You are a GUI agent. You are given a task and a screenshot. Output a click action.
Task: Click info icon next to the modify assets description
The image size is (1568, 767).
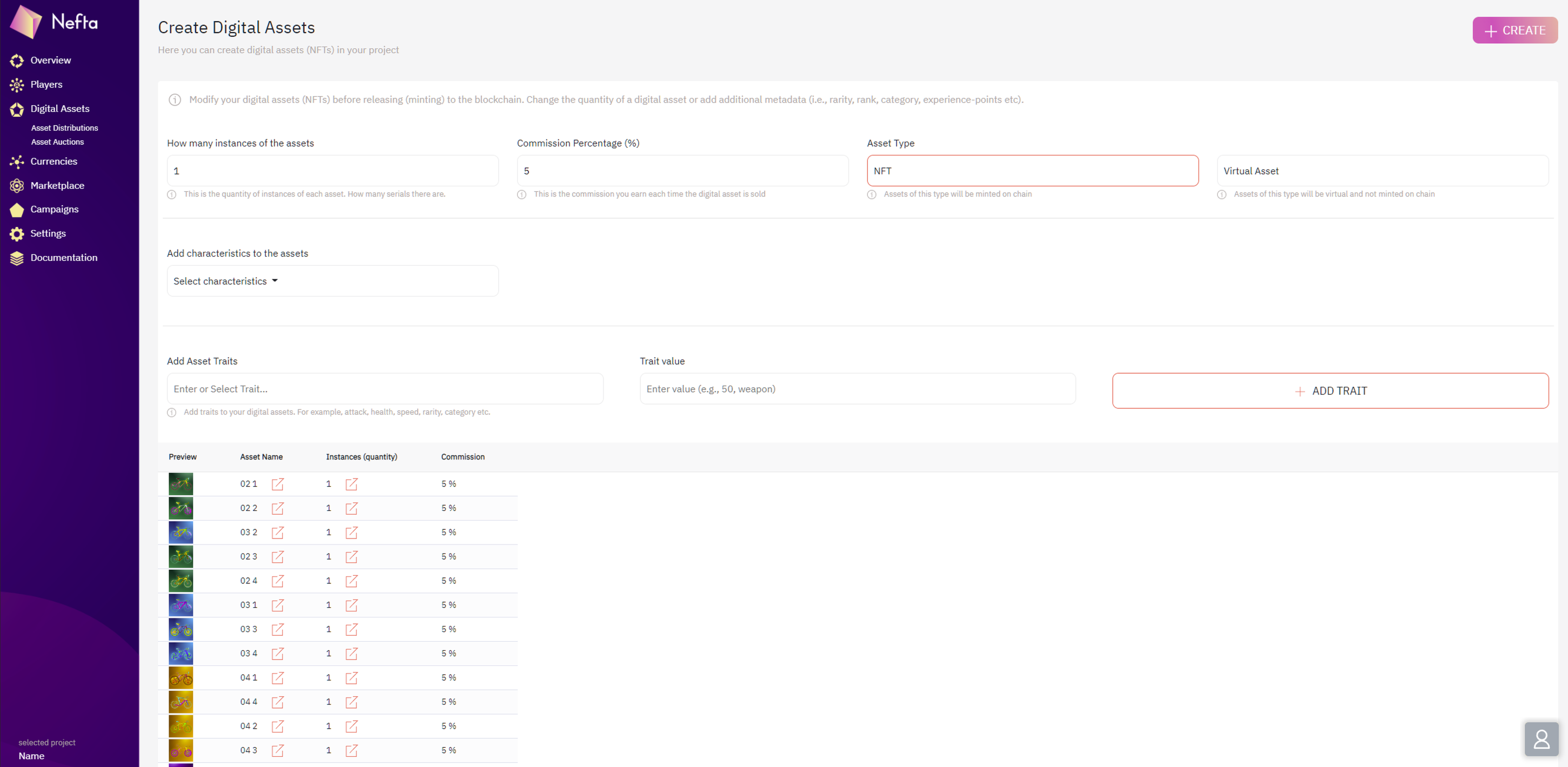[x=175, y=100]
